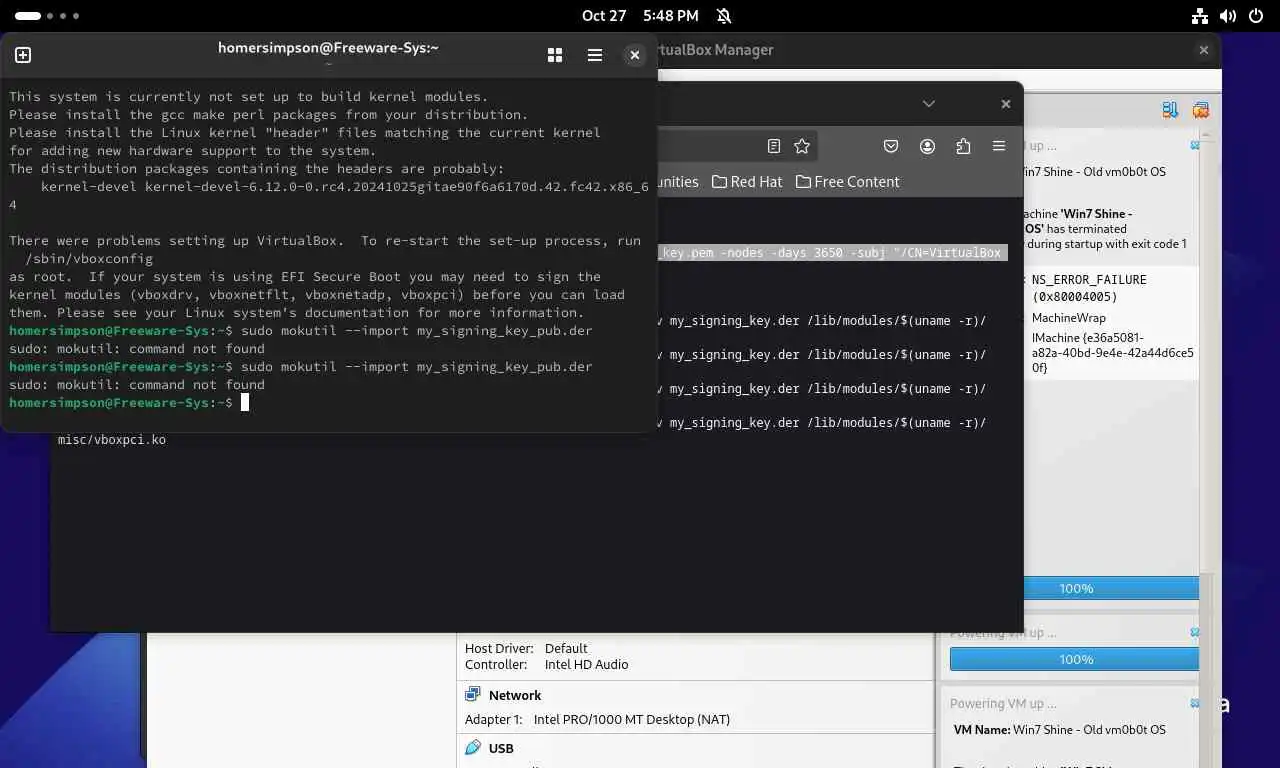
Task: Open Firefox Pocket save icon
Action: [x=891, y=146]
